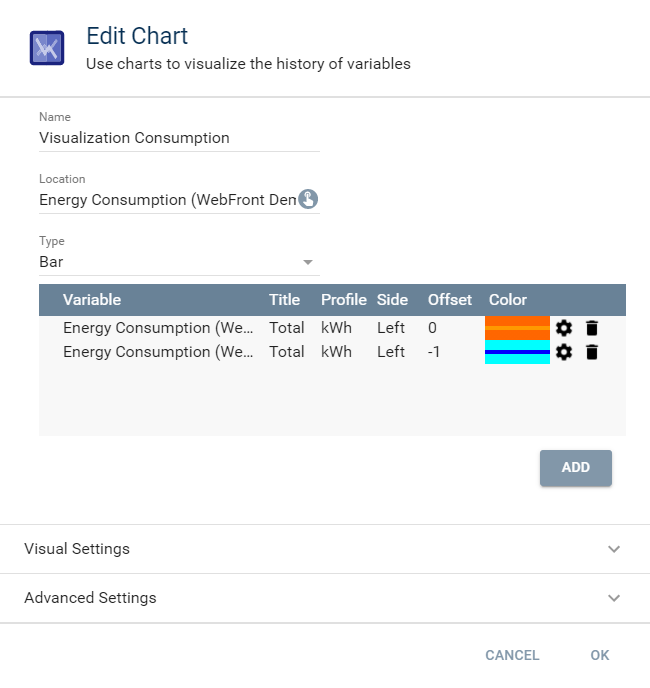The height and width of the screenshot is (688, 650).
Task: Click the CANCEL button
Action: [512, 655]
